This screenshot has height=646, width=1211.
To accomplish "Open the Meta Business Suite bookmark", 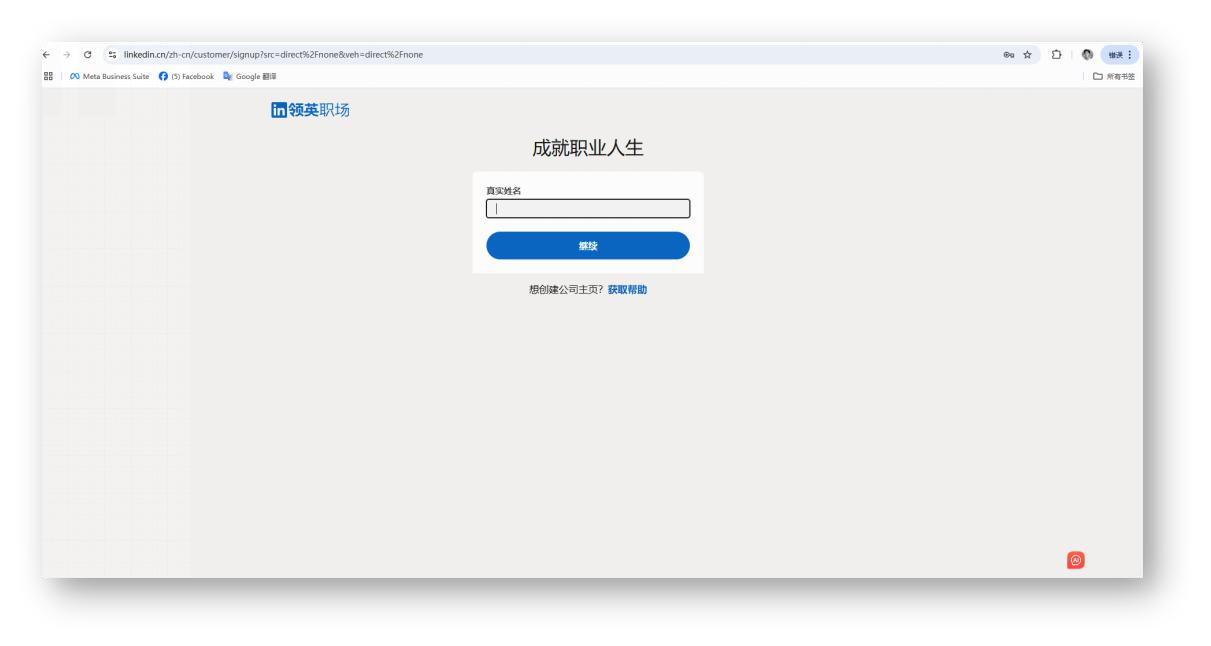I will (109, 76).
